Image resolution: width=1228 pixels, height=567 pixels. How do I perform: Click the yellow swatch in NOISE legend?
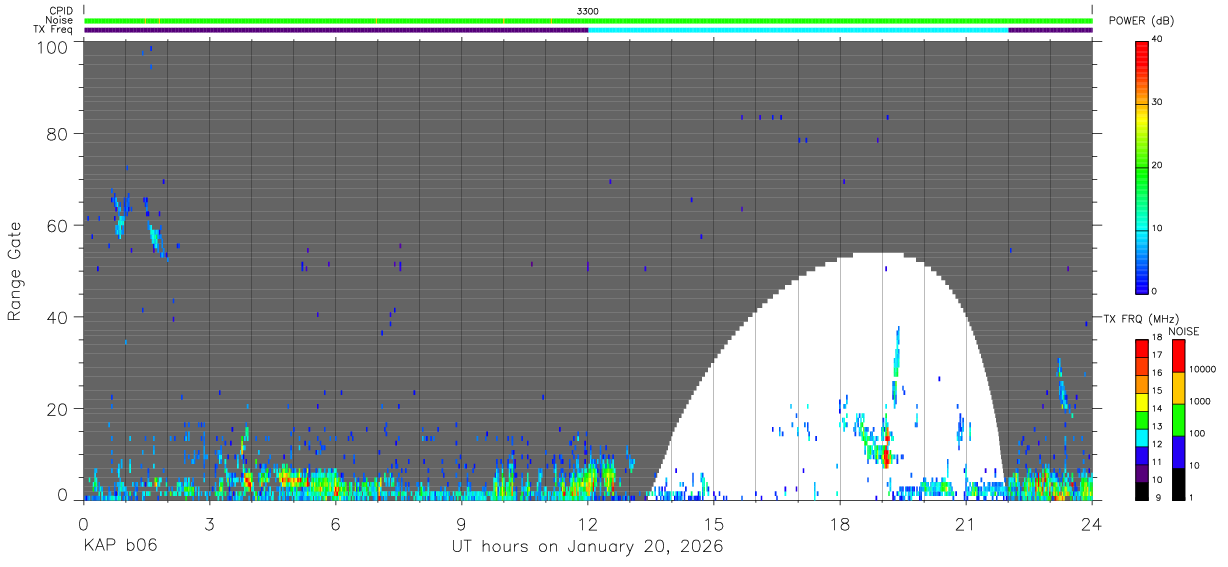(x=1178, y=388)
